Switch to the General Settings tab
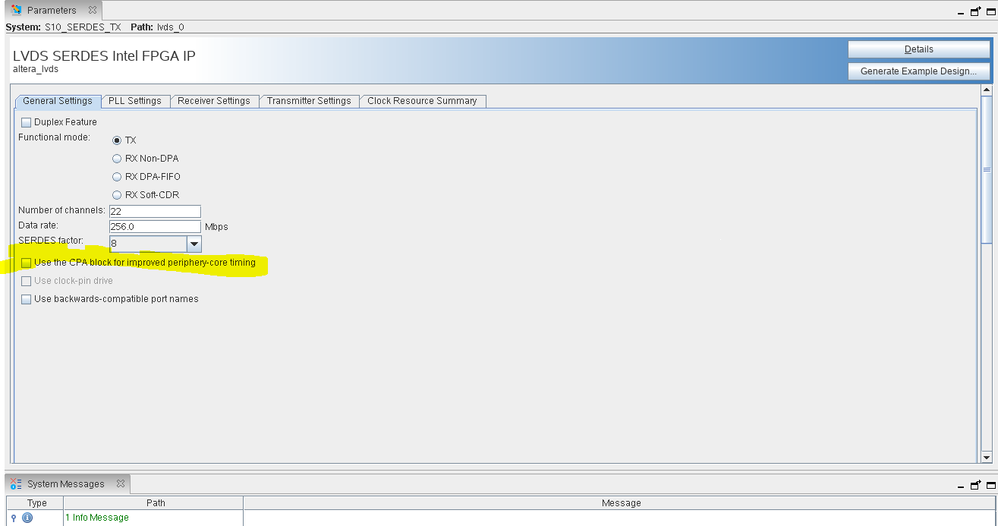The height and width of the screenshot is (526, 998). tap(57, 101)
